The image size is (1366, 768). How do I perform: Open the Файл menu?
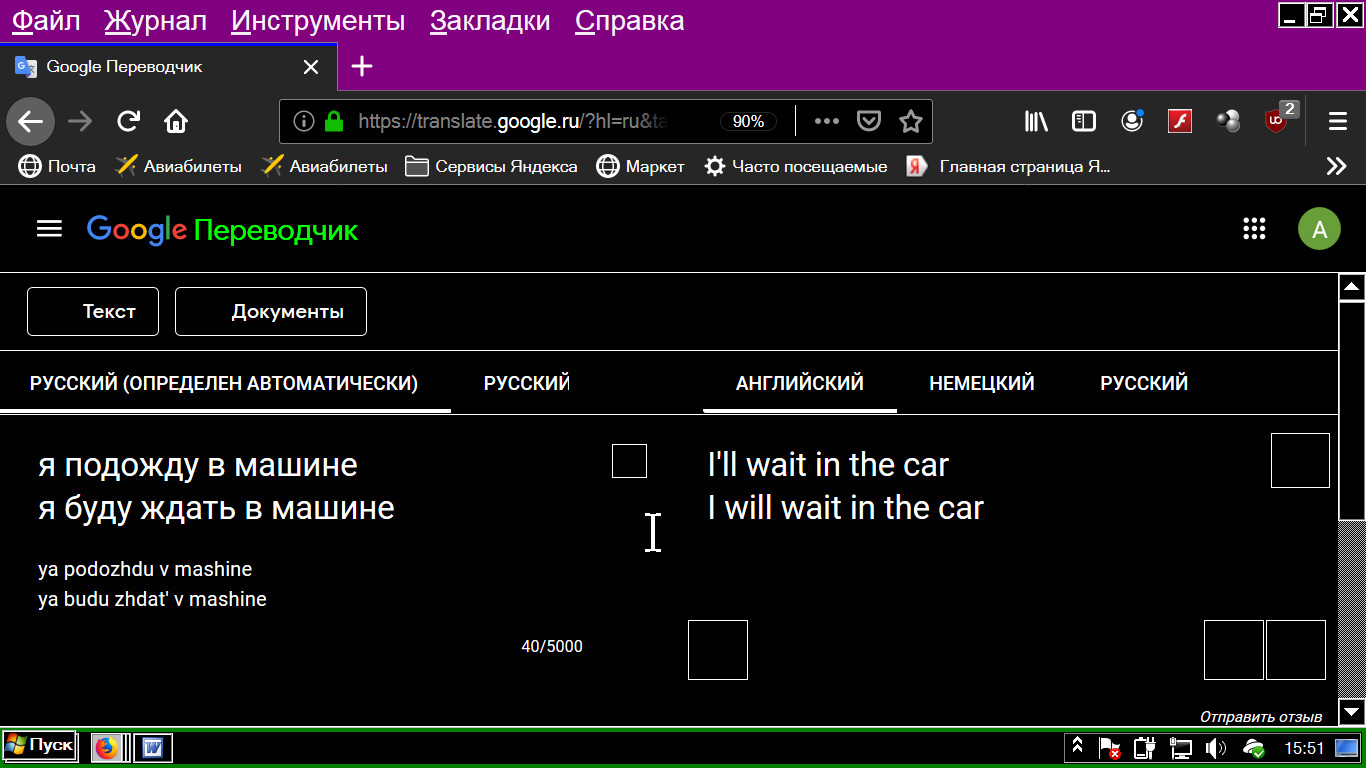point(46,21)
